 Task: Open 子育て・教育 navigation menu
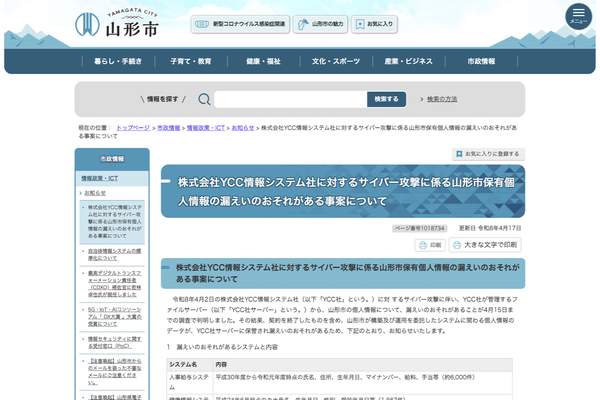[x=191, y=61]
